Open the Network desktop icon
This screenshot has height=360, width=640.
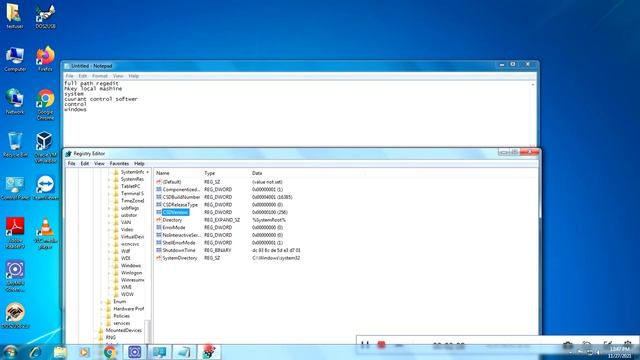[x=15, y=101]
